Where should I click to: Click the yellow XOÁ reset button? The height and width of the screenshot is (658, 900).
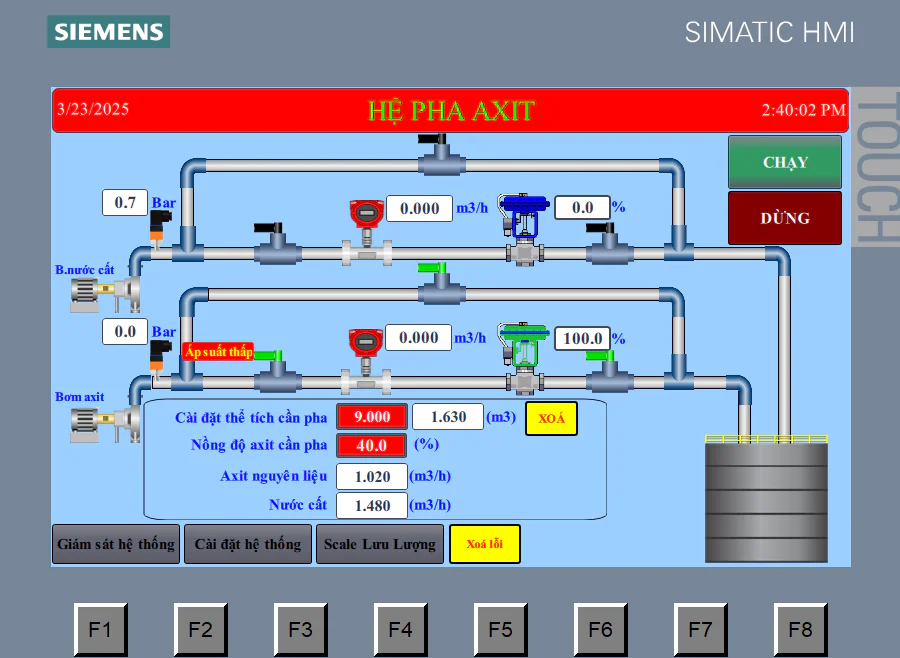click(x=552, y=418)
